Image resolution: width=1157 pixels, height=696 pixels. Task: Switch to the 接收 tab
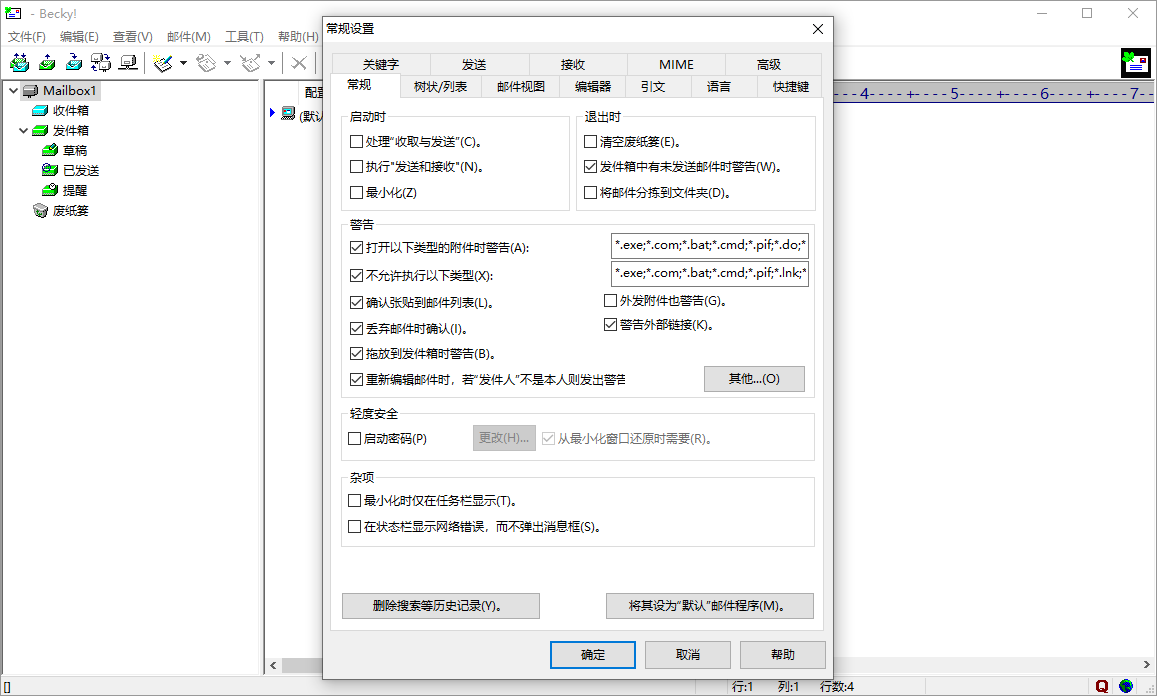tap(573, 64)
